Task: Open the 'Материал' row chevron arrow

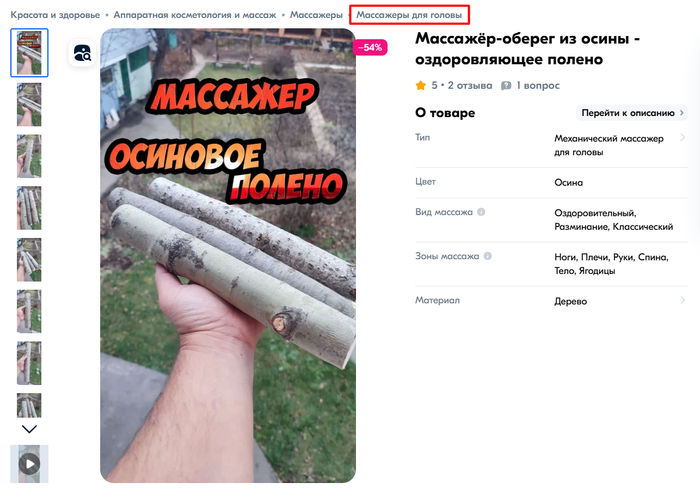Action: 682,300
